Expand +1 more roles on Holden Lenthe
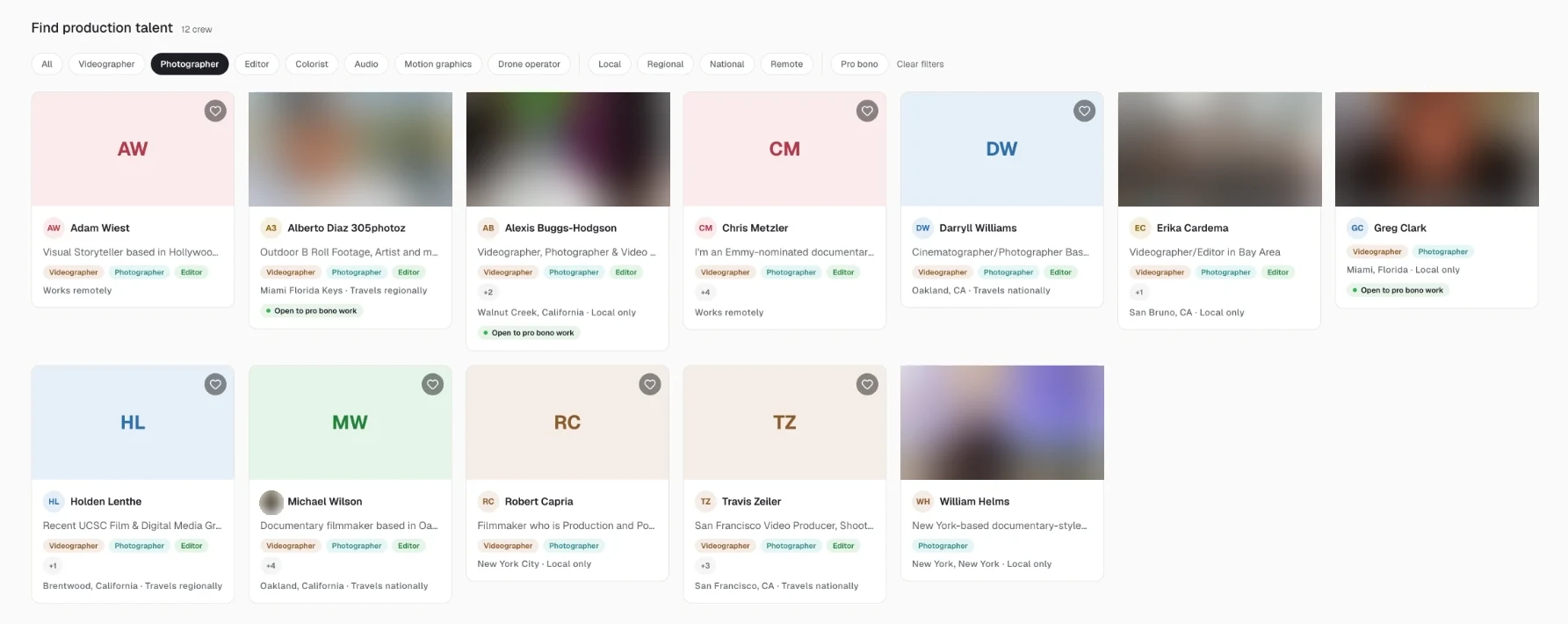 coord(53,566)
